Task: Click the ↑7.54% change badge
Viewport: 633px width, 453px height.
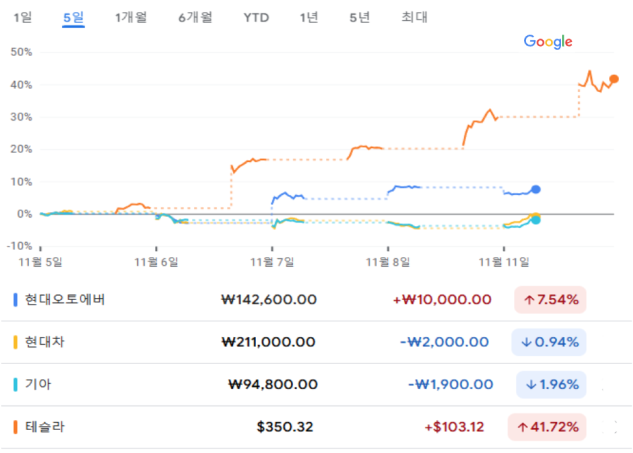Action: [550, 300]
